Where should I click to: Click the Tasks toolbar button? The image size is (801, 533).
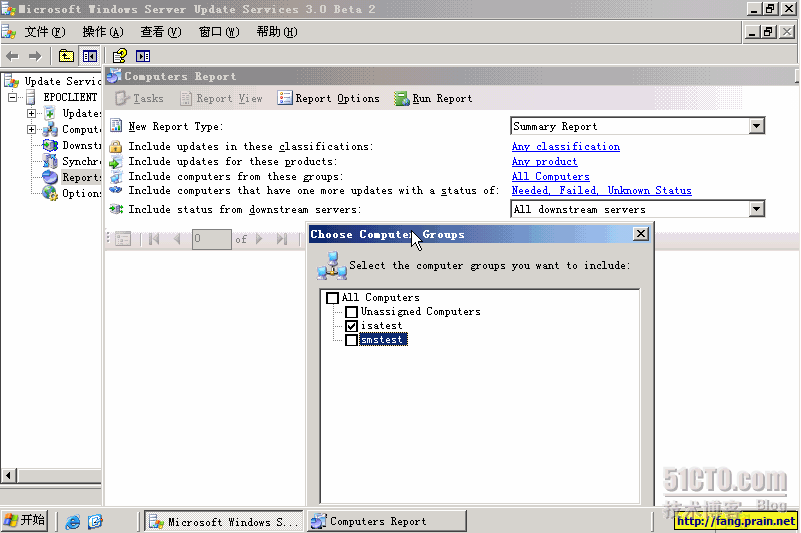tap(139, 98)
